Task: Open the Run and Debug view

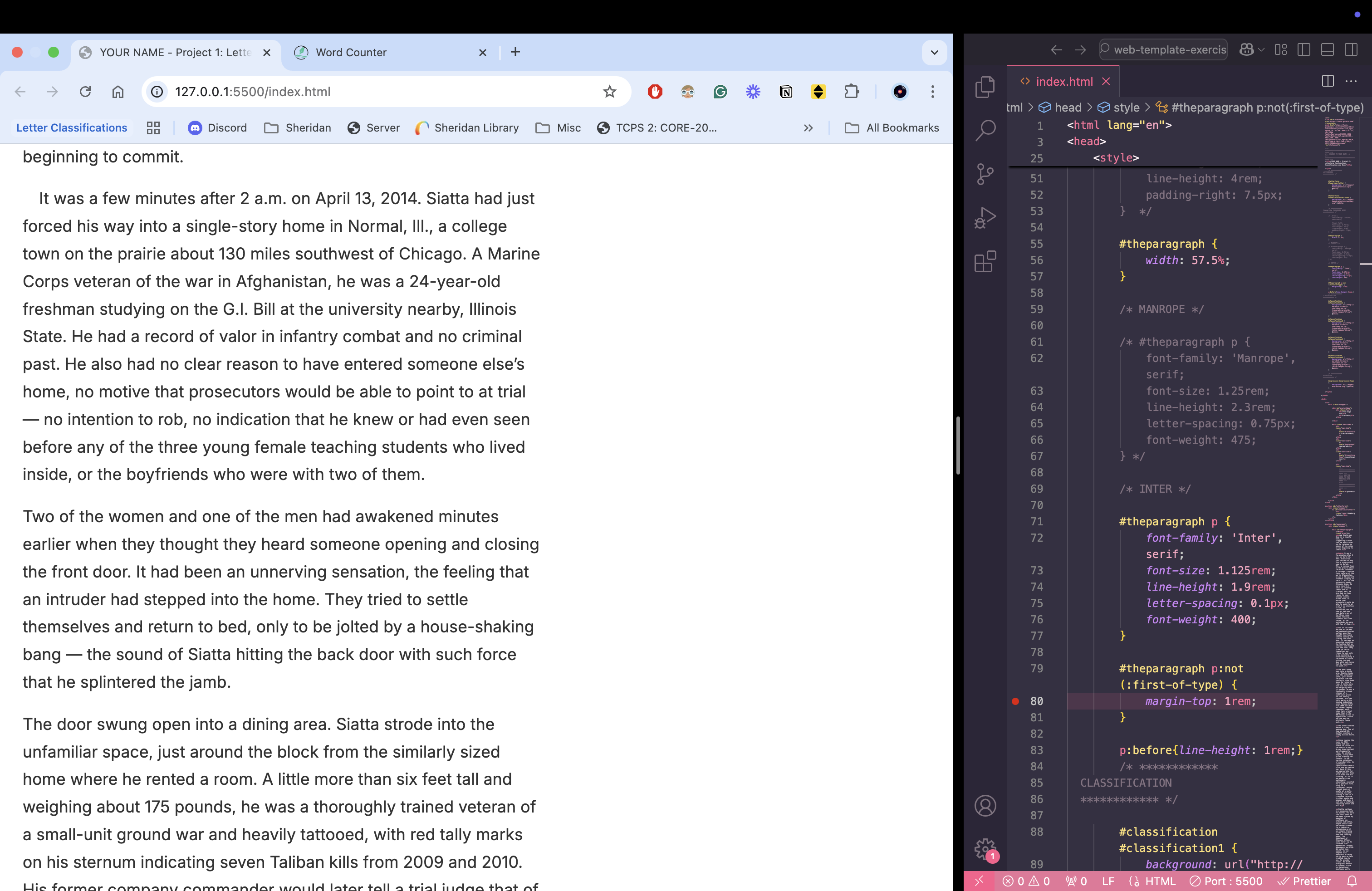Action: tap(985, 217)
